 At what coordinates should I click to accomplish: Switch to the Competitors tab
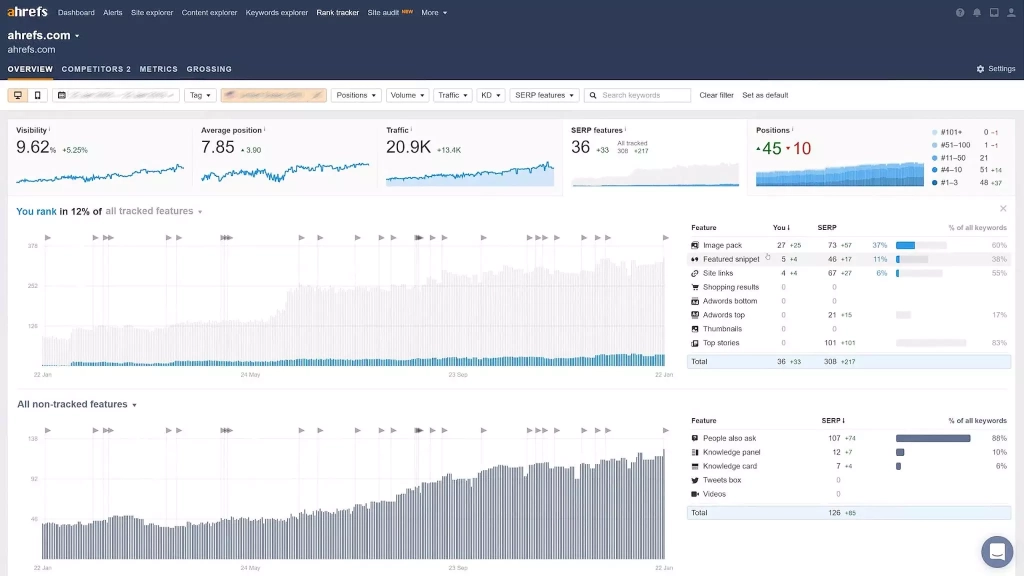click(96, 69)
